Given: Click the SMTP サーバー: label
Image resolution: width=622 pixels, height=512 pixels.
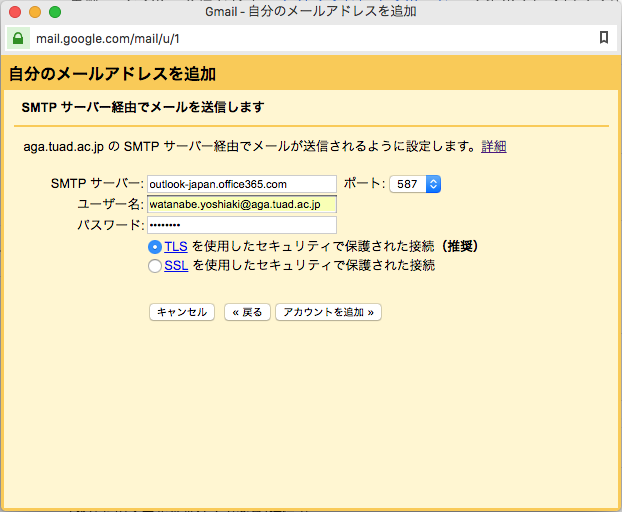Looking at the screenshot, I should click(x=97, y=184).
